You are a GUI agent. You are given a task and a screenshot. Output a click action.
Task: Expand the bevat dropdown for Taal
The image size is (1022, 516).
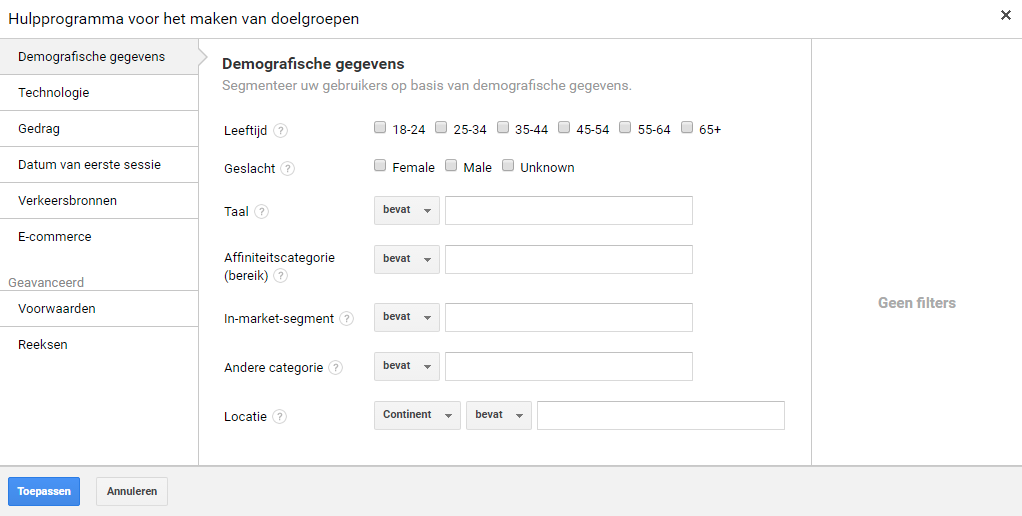(407, 210)
